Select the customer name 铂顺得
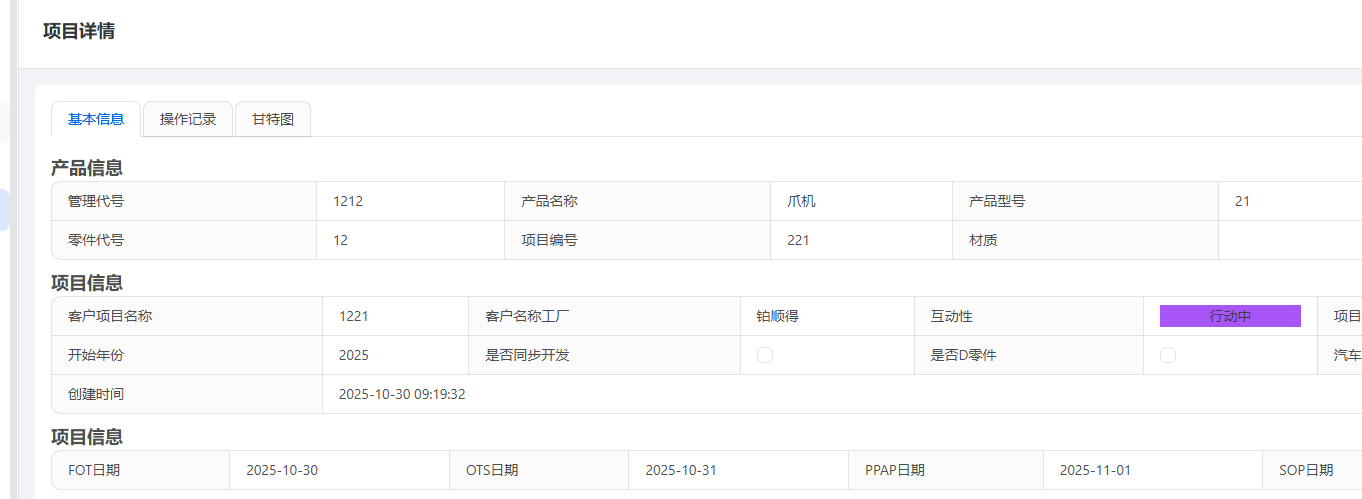The height and width of the screenshot is (499, 1362). [x=777, y=316]
